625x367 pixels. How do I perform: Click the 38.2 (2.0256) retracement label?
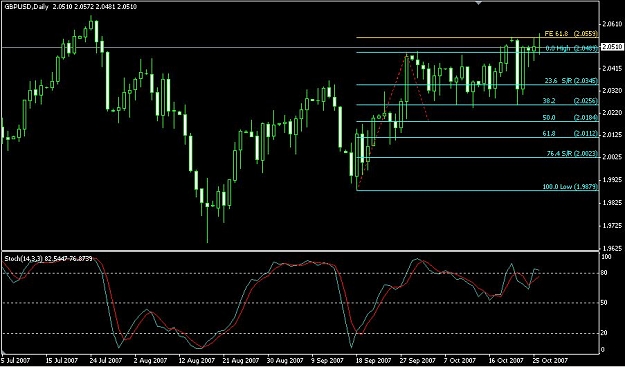(x=570, y=101)
